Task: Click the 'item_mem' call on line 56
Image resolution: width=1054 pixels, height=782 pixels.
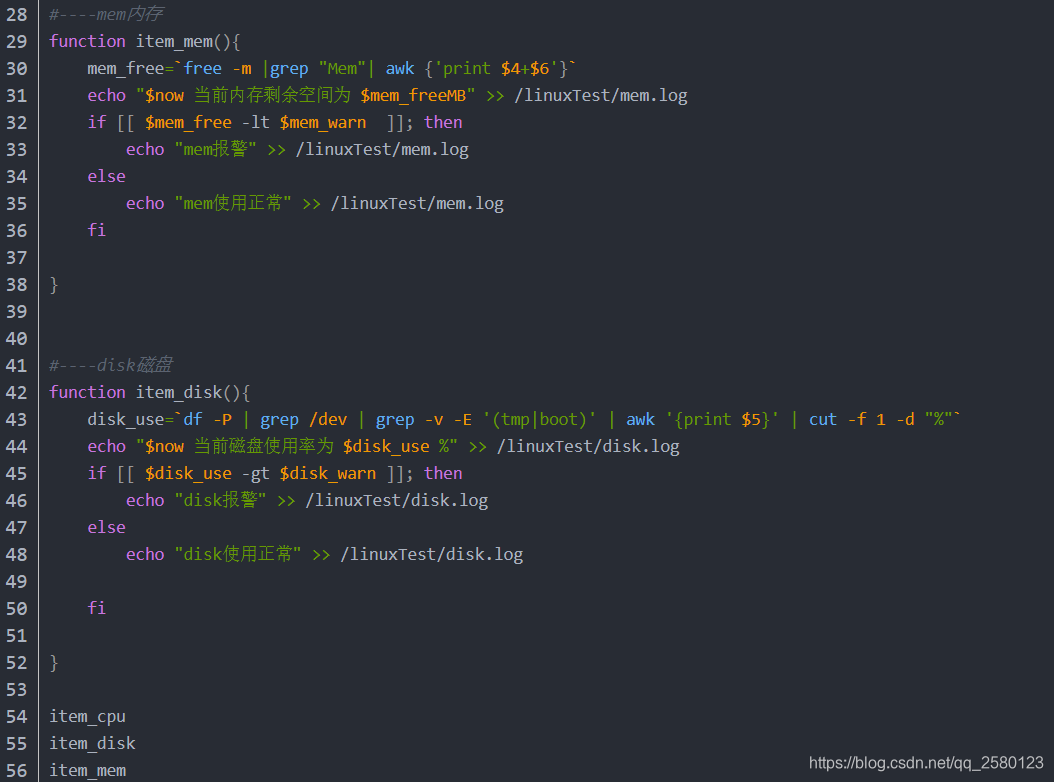Action: [x=87, y=771]
